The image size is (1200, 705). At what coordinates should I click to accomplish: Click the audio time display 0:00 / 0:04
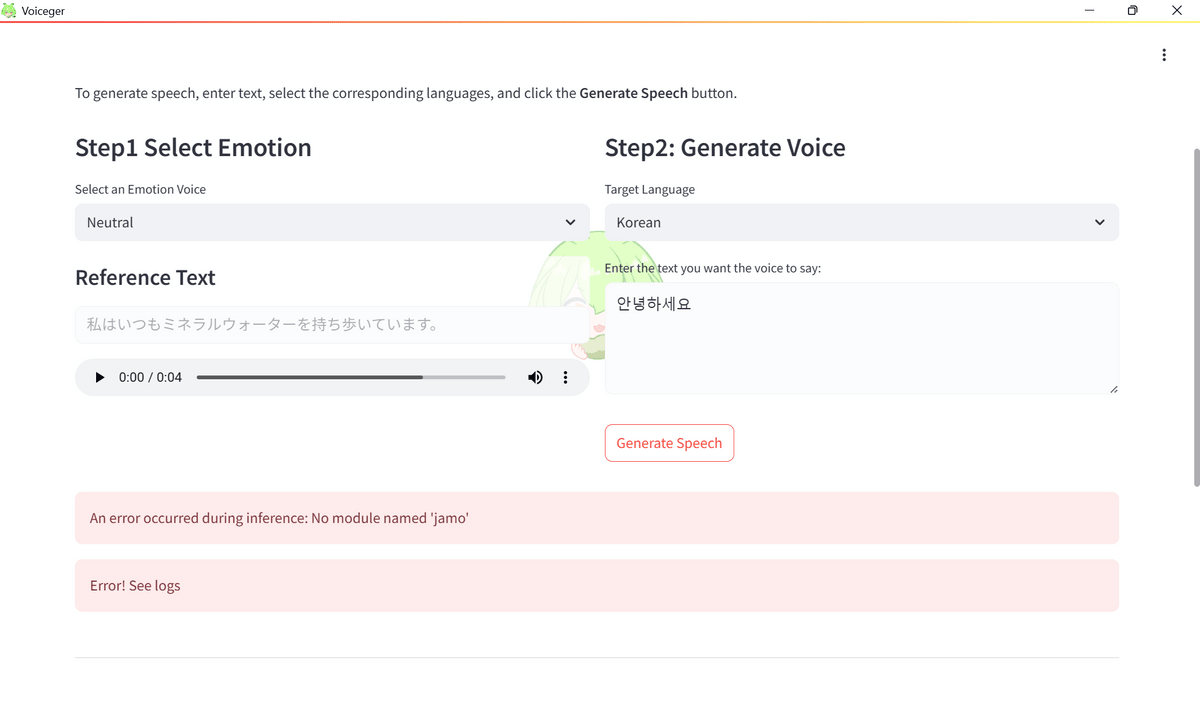pos(150,377)
